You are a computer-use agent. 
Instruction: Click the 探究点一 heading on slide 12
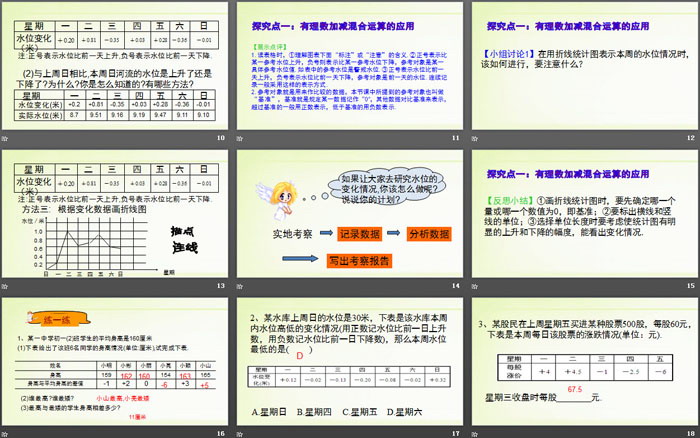[x=568, y=26]
